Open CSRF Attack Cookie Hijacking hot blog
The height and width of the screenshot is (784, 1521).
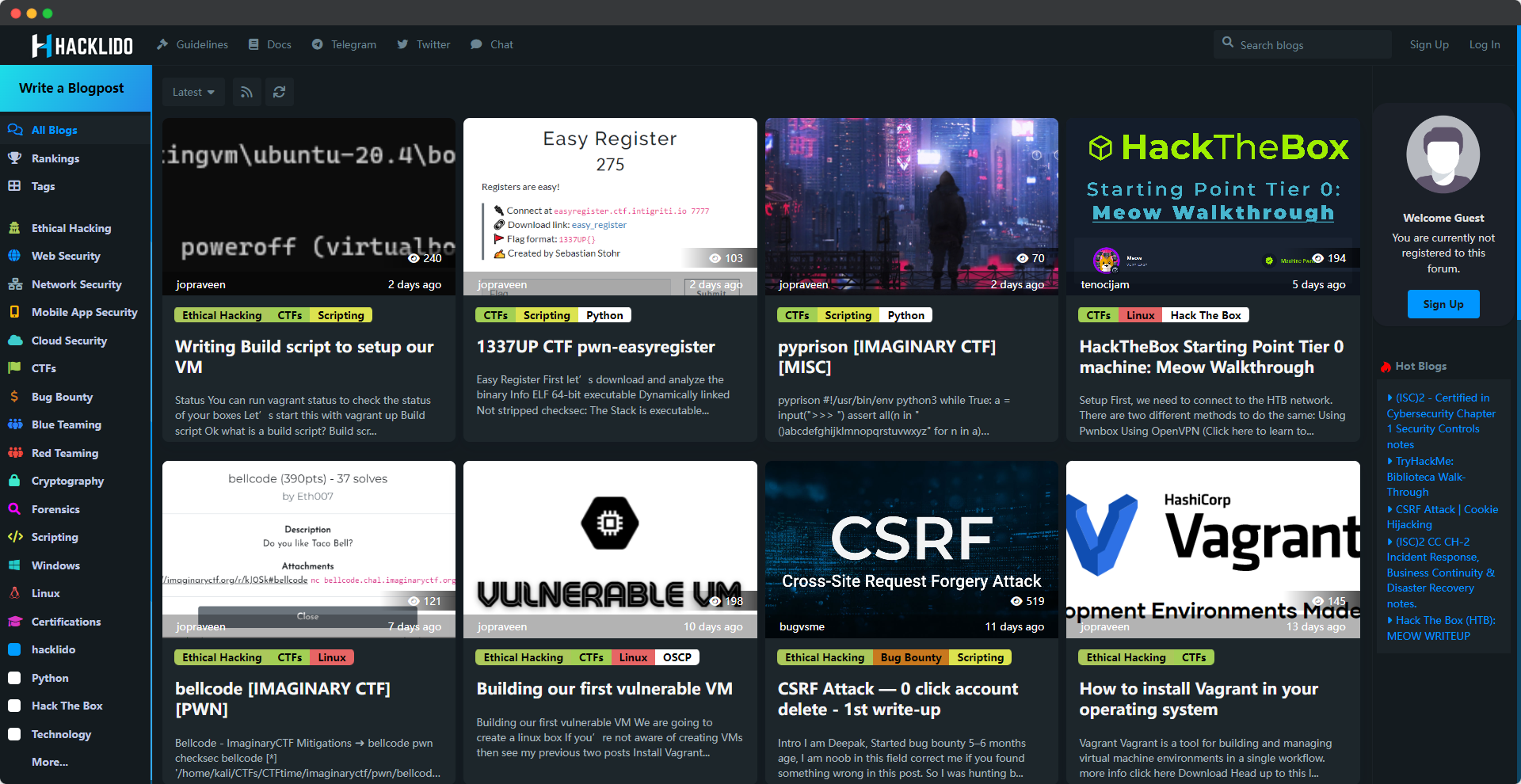pos(1443,517)
